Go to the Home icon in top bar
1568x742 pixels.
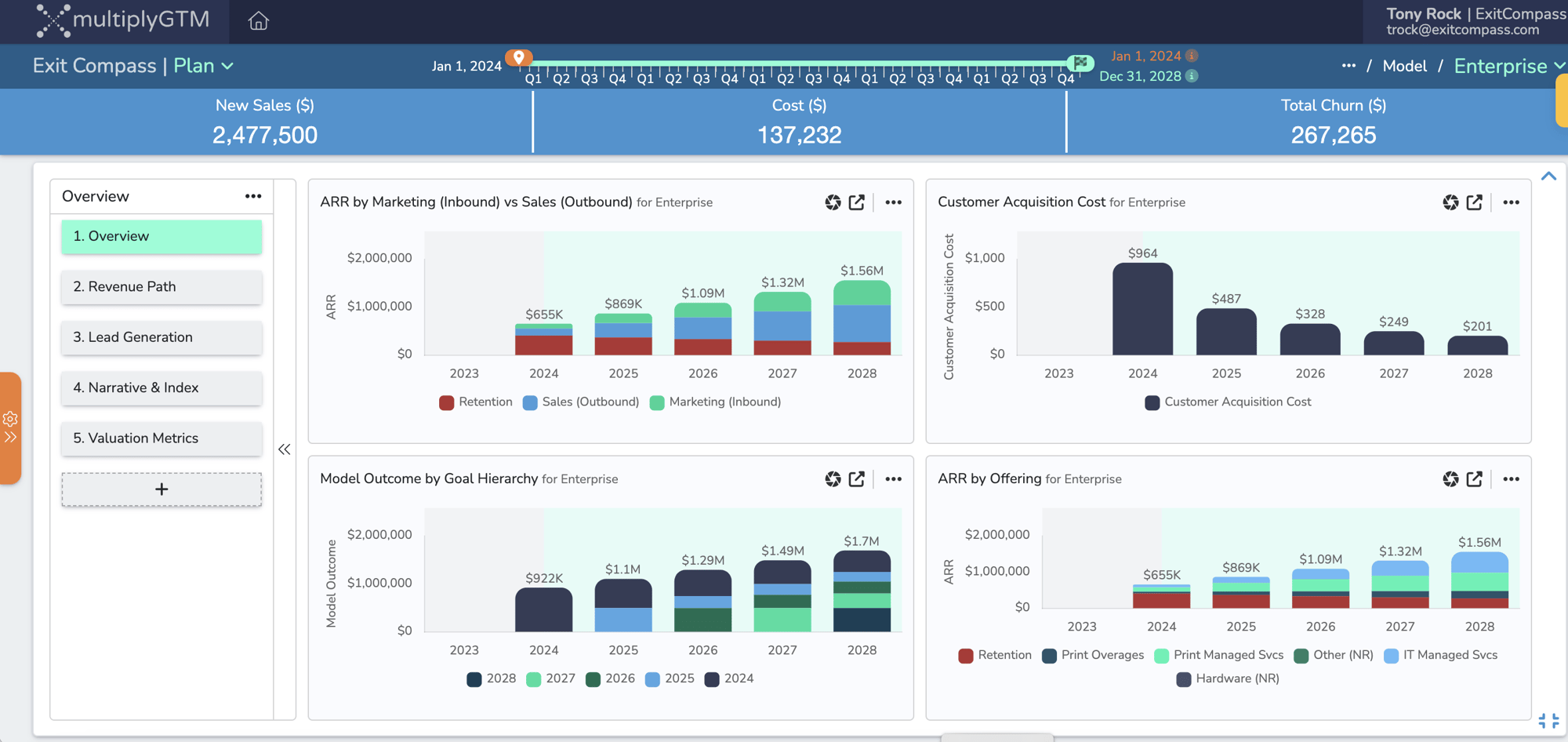click(x=258, y=20)
